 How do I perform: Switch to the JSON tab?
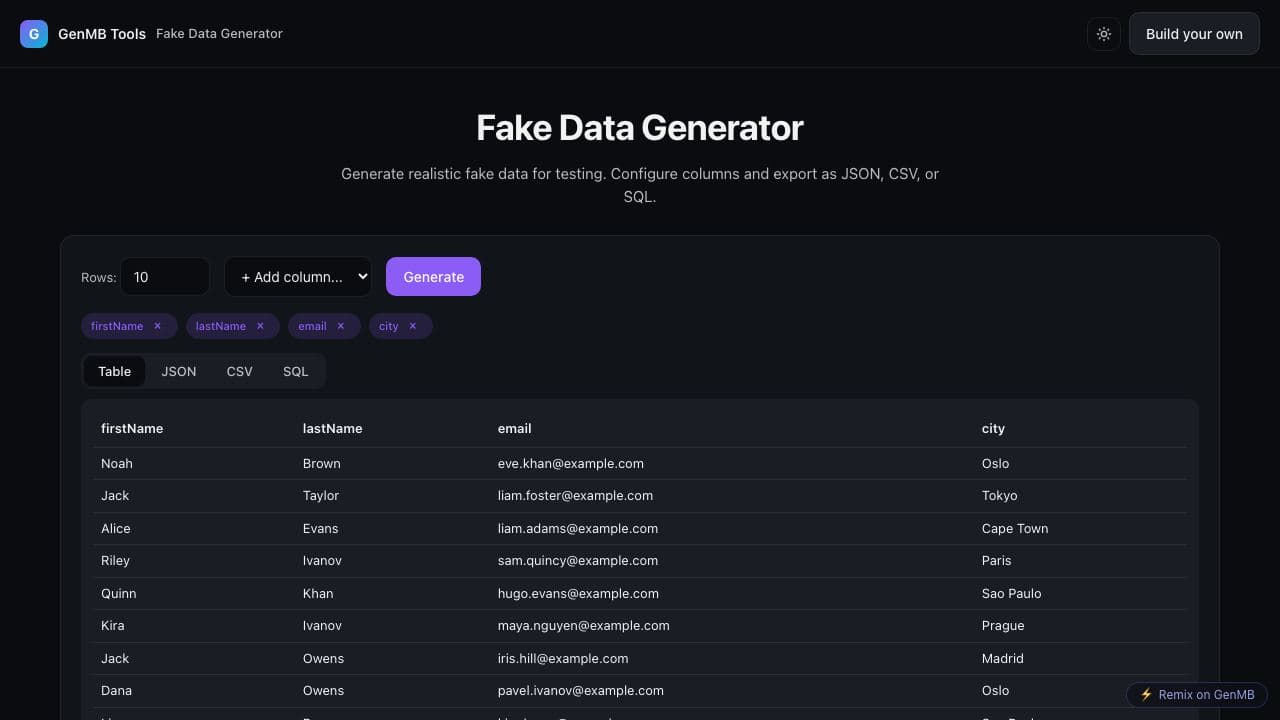[179, 371]
